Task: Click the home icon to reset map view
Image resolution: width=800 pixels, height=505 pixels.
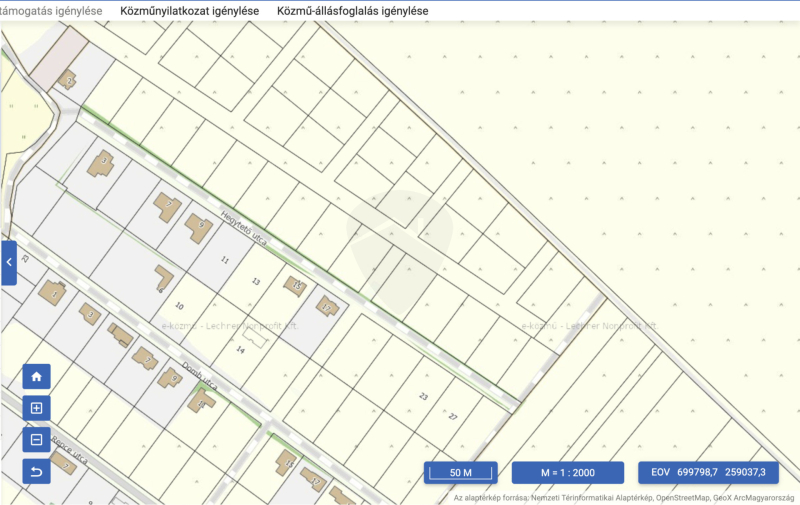Action: tap(36, 377)
